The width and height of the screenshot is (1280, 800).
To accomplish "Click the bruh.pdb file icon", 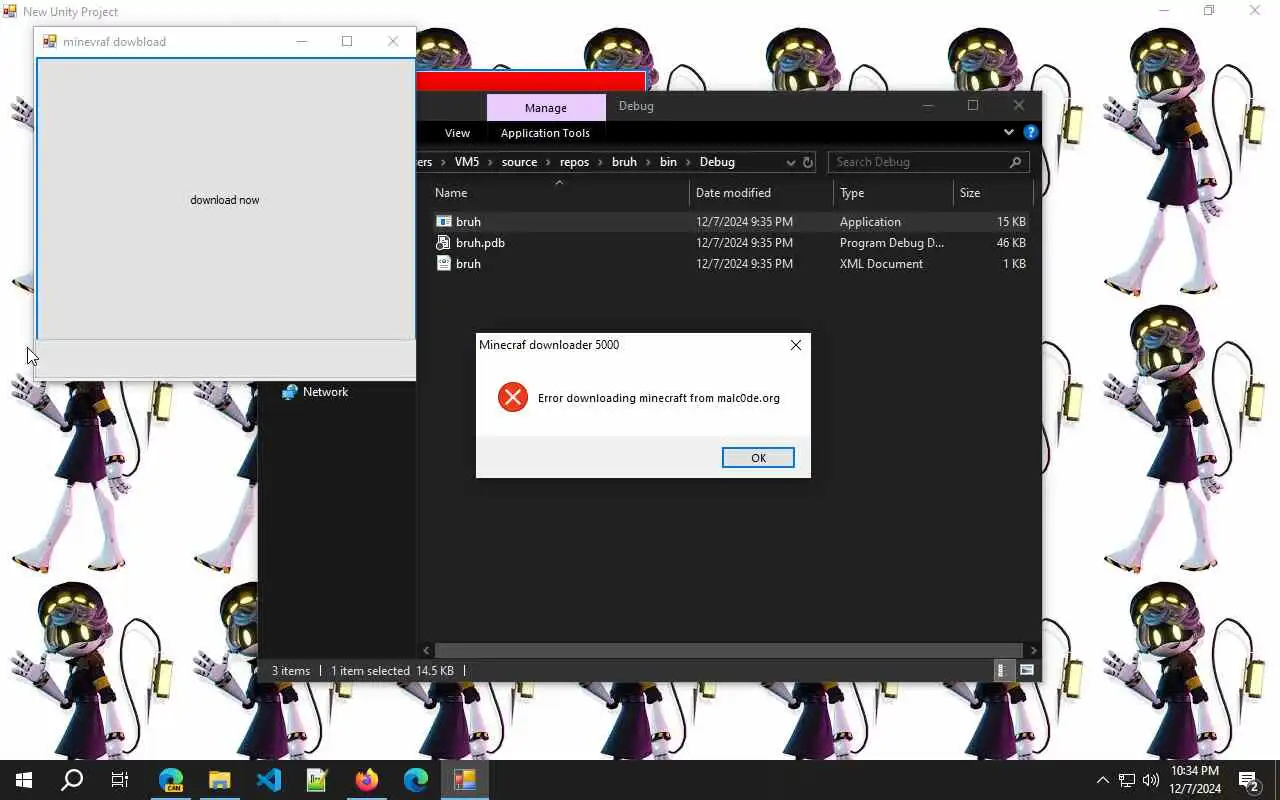I will click(x=444, y=243).
